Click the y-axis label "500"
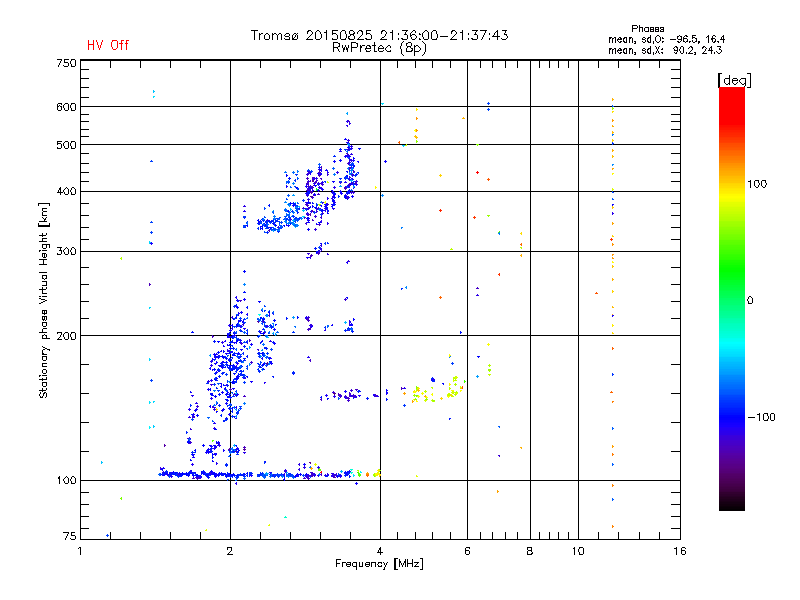Screen dimensions: 800x600 [66, 145]
